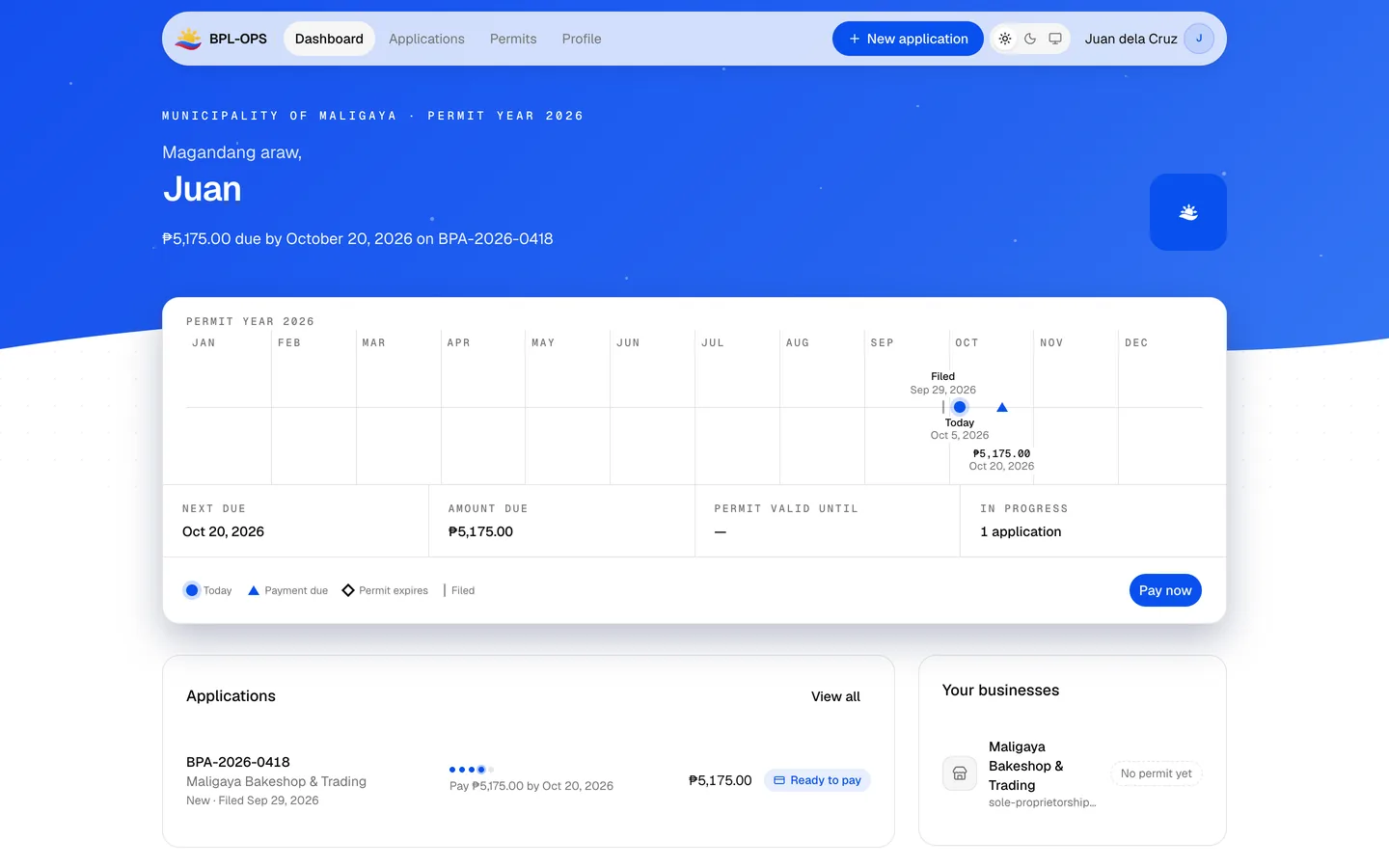This screenshot has width=1389, height=868.
Task: Switch to the Profile page
Action: 582,39
